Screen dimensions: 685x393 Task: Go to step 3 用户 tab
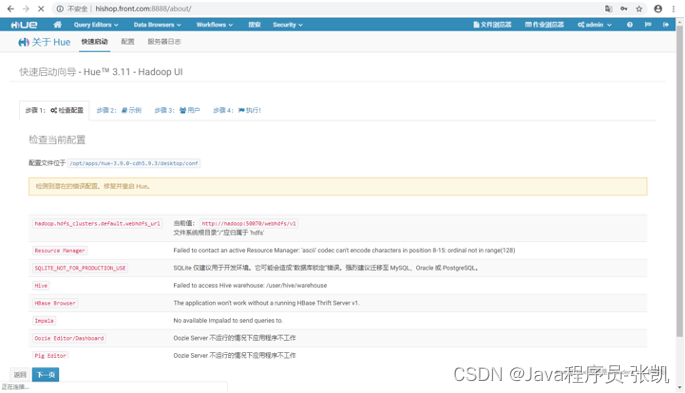(x=177, y=110)
